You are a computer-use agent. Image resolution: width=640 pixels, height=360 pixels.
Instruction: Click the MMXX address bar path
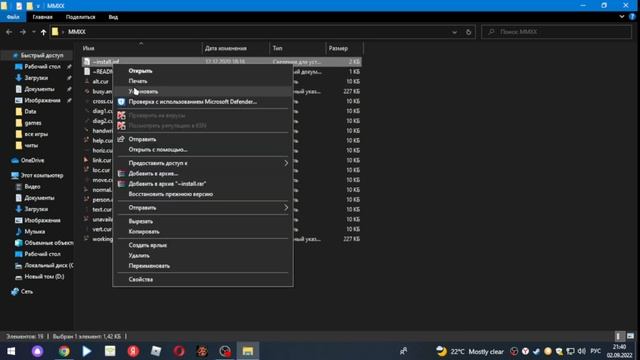click(x=77, y=32)
